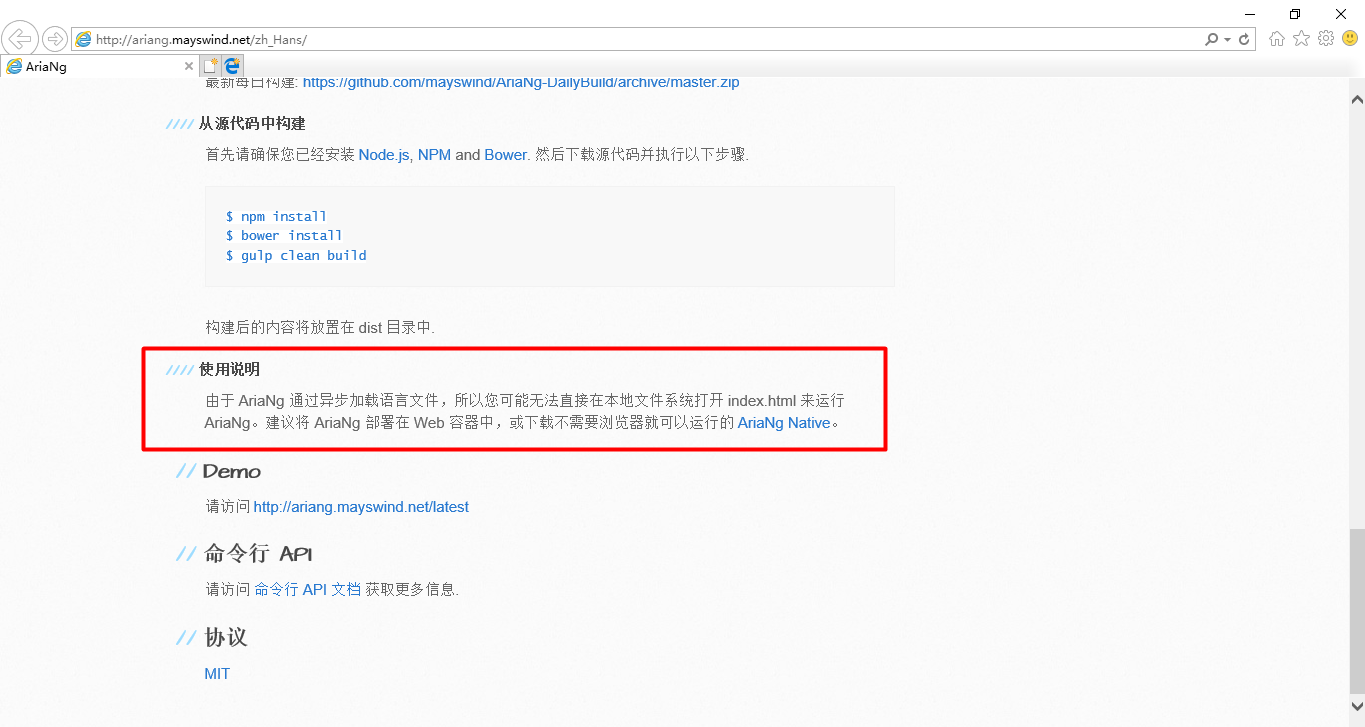Open Favorites star icon
Viewport: 1365px width, 727px height.
pos(1301,39)
